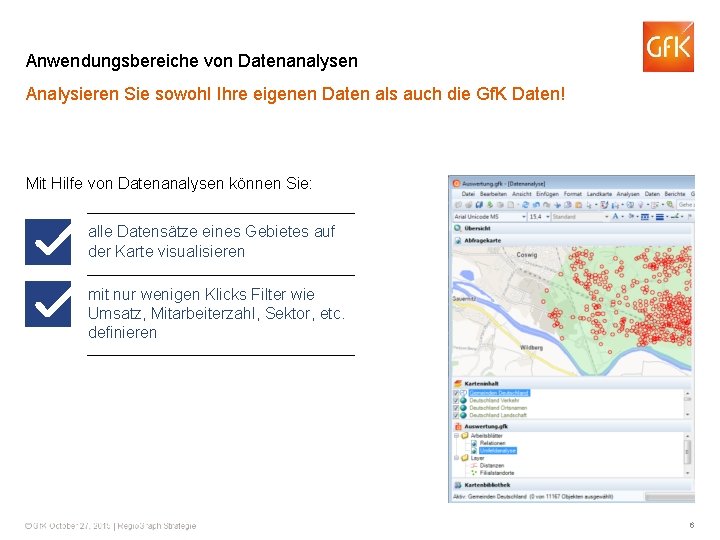Toggle the Deutschland Verkehr layer checkbox
The height and width of the screenshot is (540, 720).
pos(456,400)
